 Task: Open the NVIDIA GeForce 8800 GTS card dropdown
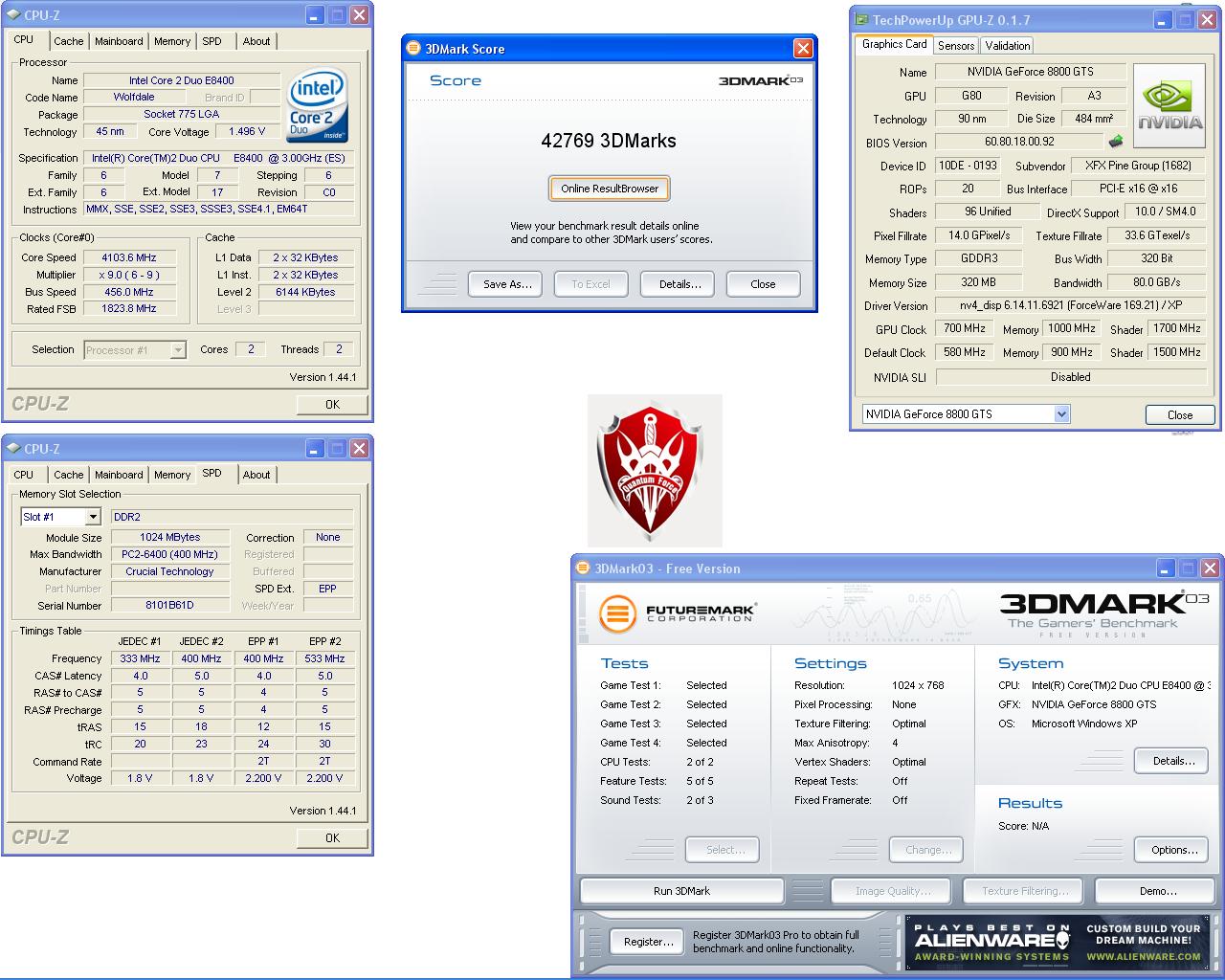pyautogui.click(x=1061, y=414)
